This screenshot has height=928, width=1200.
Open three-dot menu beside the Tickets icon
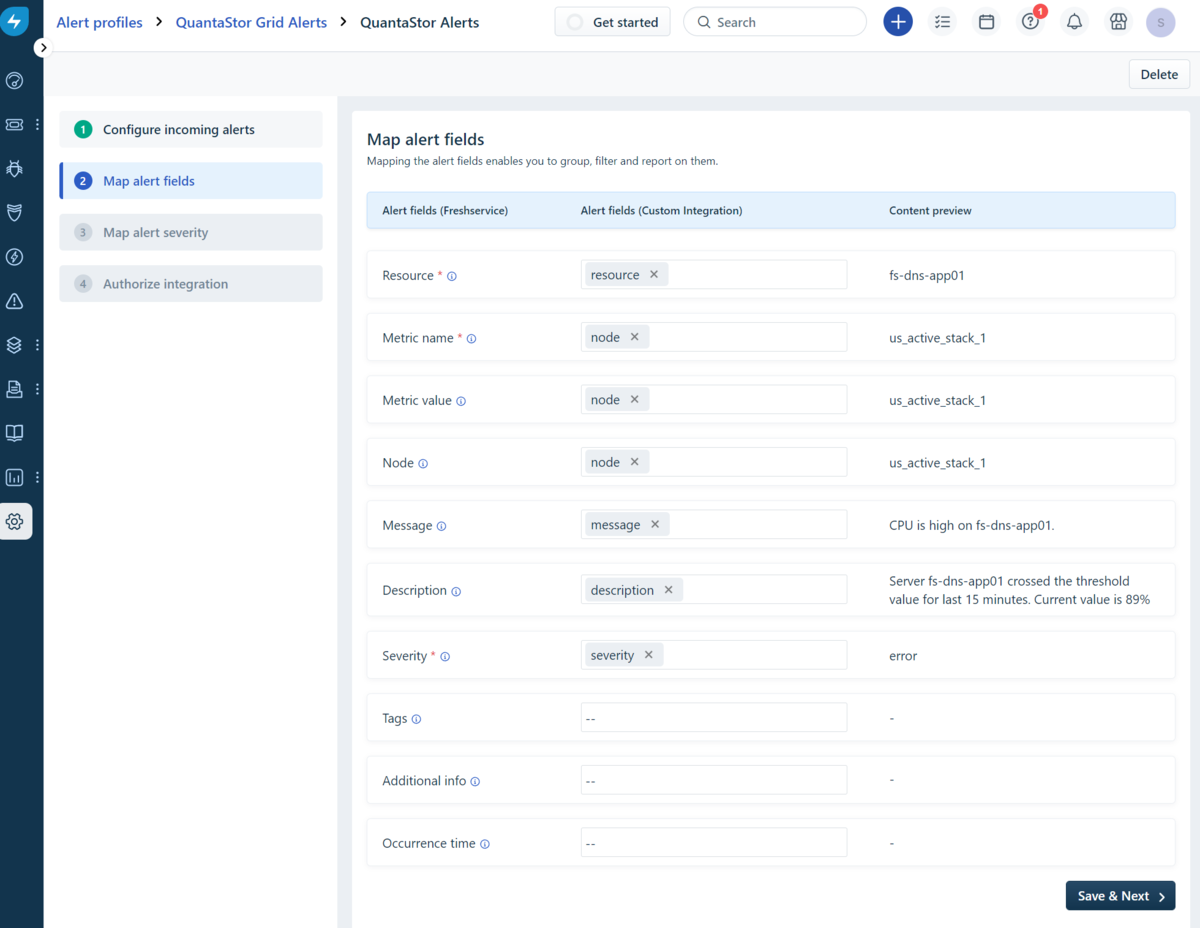(x=38, y=125)
